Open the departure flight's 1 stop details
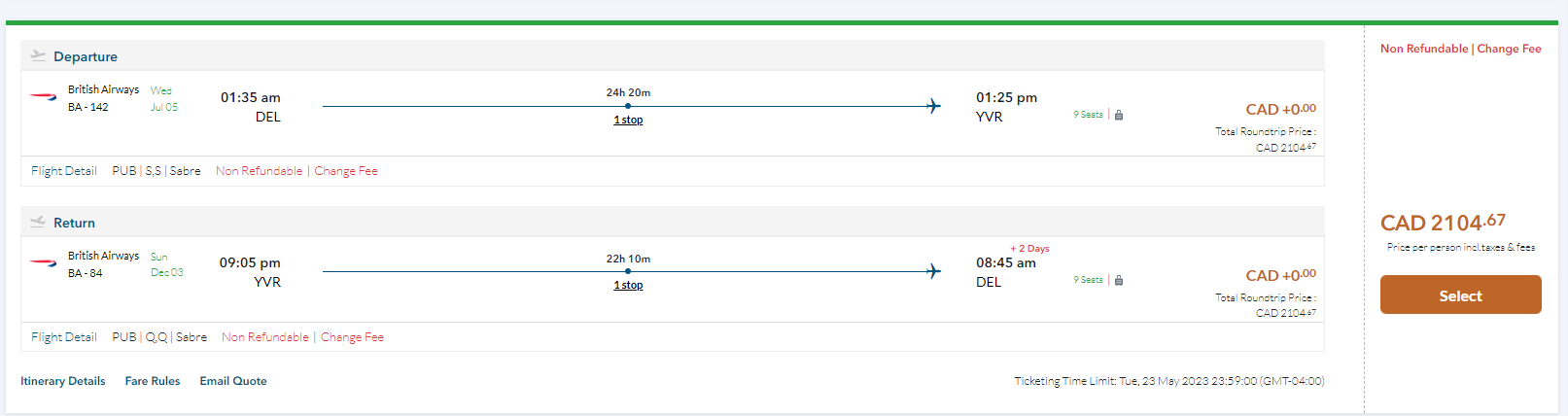Screen dimensions: 1568x416 click(x=628, y=120)
